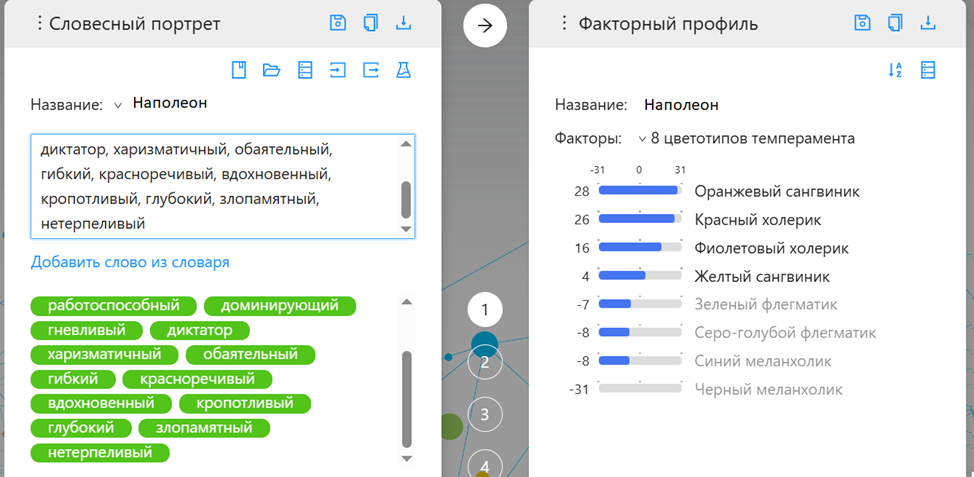Click the Добавить слово из словаря link
The image size is (974, 477).
[x=130, y=262]
